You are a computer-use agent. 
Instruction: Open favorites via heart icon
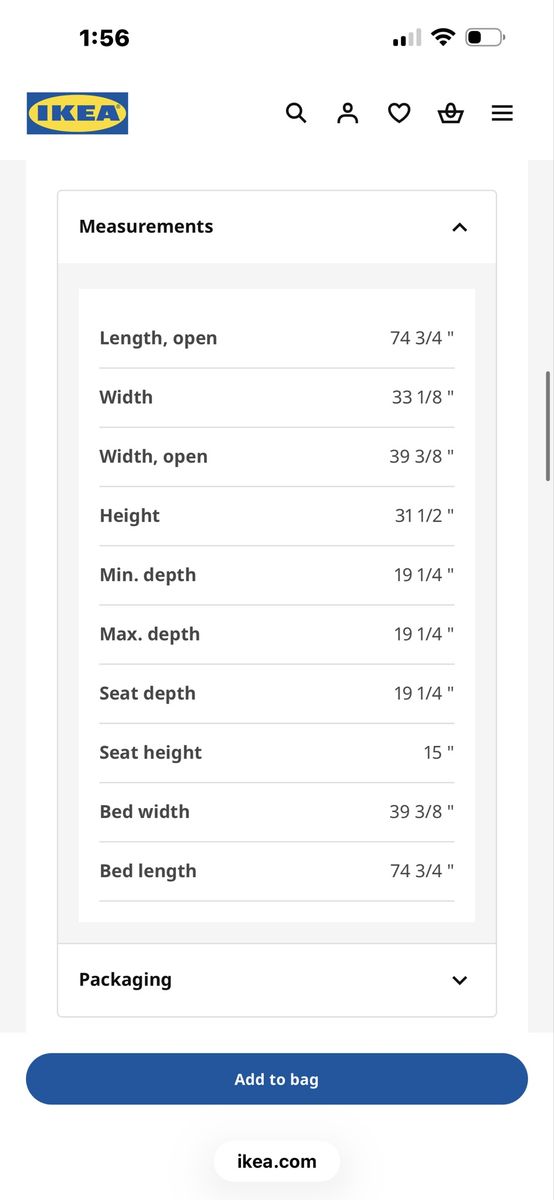(399, 113)
